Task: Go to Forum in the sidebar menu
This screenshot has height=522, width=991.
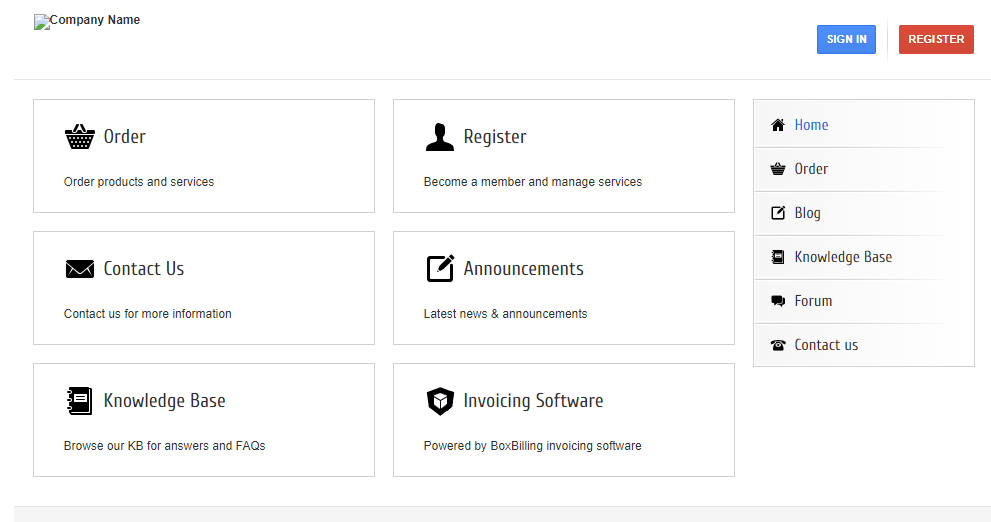Action: [813, 301]
